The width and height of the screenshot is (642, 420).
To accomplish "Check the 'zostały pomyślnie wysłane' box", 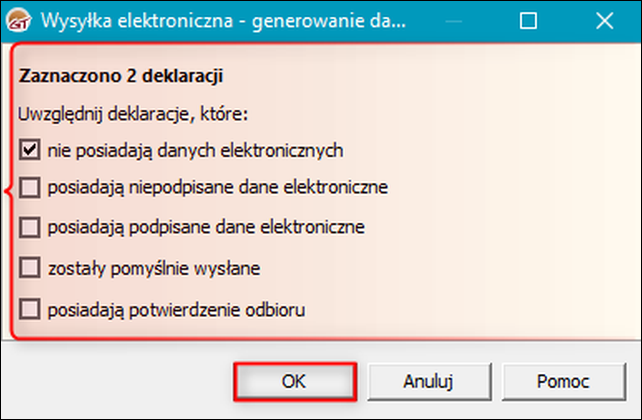I will click(x=29, y=268).
